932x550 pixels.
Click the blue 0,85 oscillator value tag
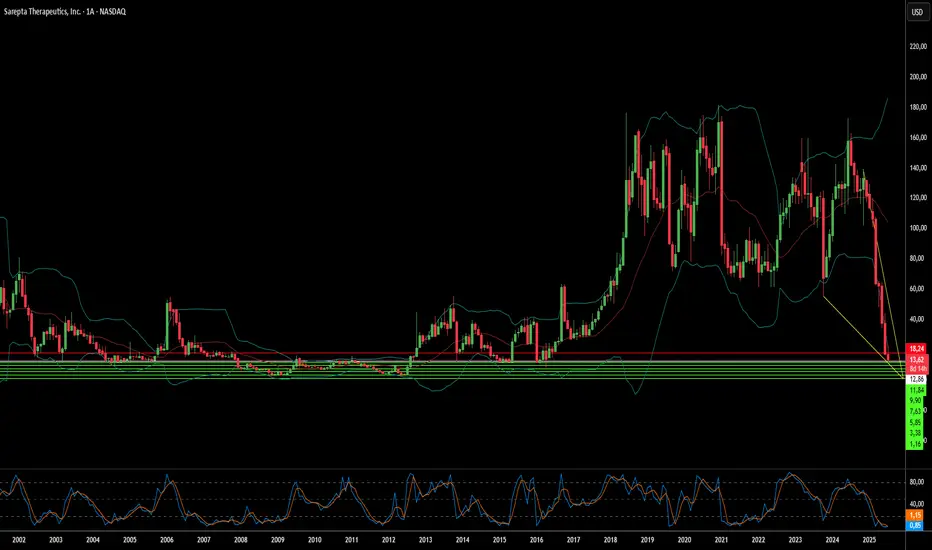pyautogui.click(x=915, y=525)
